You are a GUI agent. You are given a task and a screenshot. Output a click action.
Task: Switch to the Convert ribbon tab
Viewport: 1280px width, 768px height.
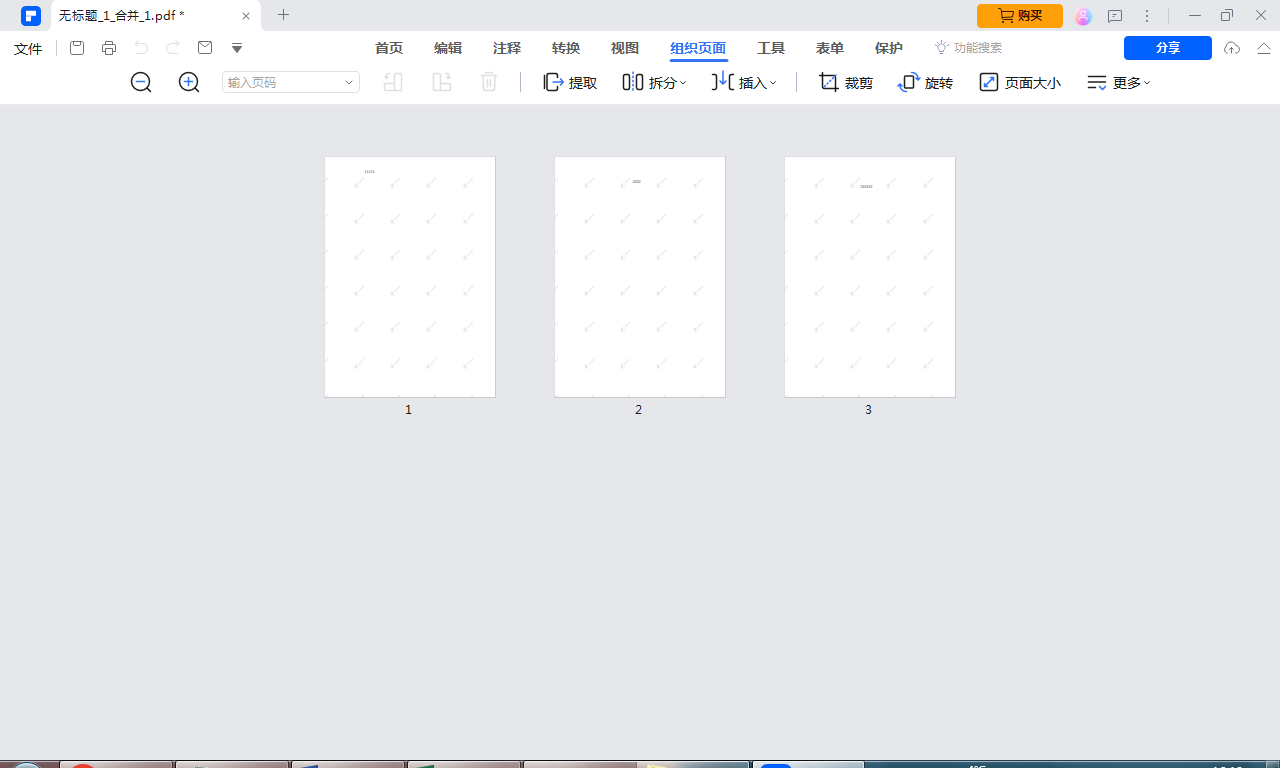click(565, 47)
